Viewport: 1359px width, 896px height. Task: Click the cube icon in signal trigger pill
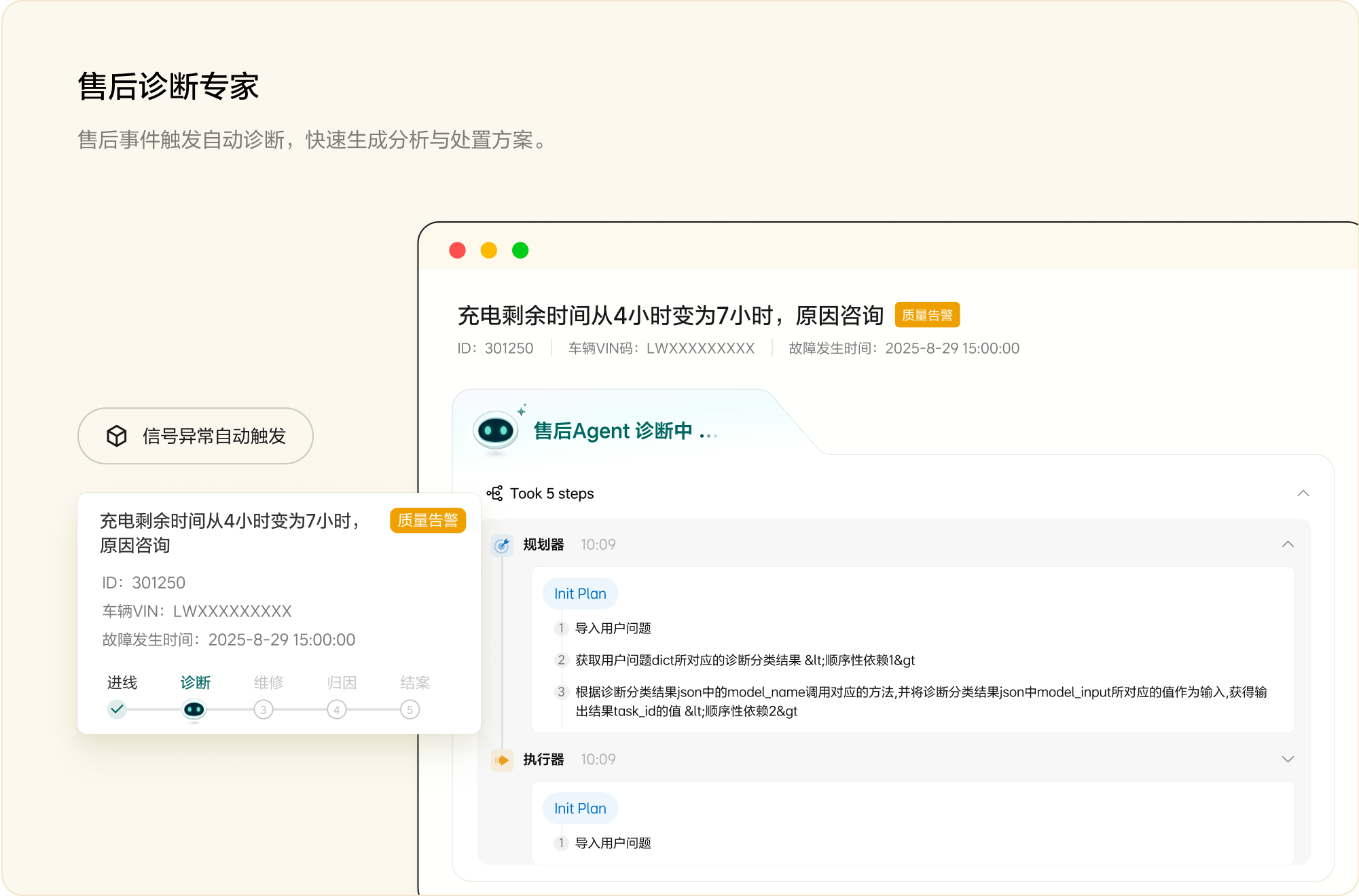pyautogui.click(x=117, y=436)
